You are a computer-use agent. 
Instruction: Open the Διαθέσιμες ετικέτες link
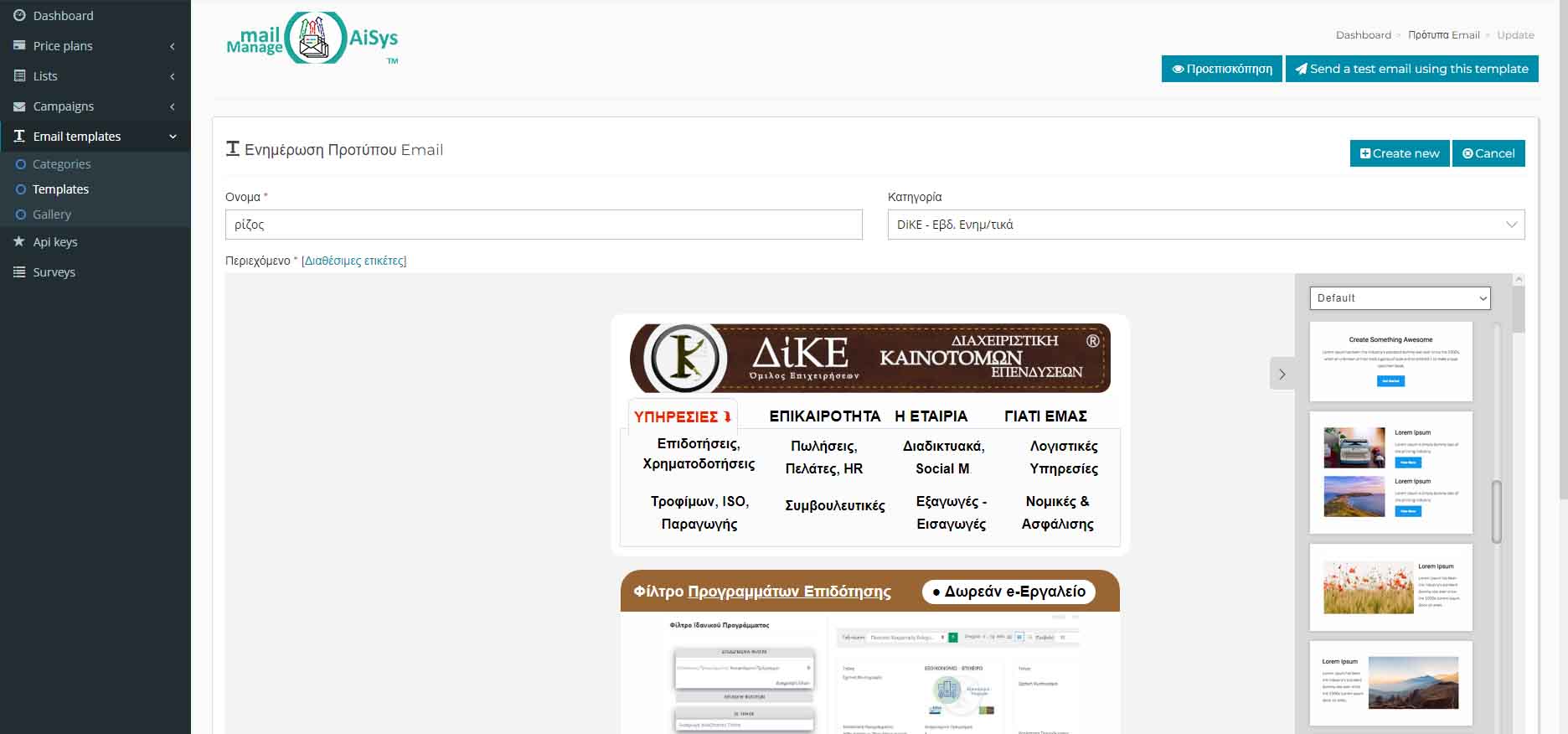pos(353,261)
